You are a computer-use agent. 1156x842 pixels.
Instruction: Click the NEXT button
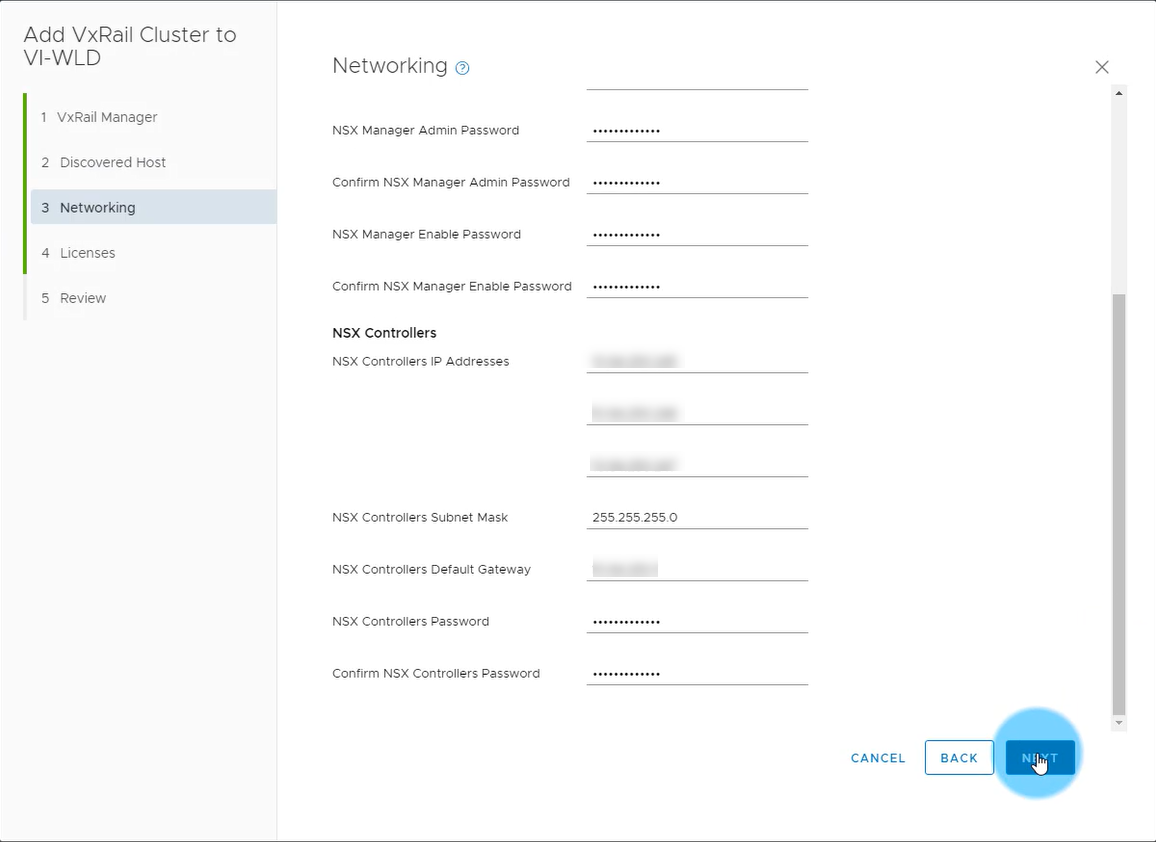coord(1040,758)
